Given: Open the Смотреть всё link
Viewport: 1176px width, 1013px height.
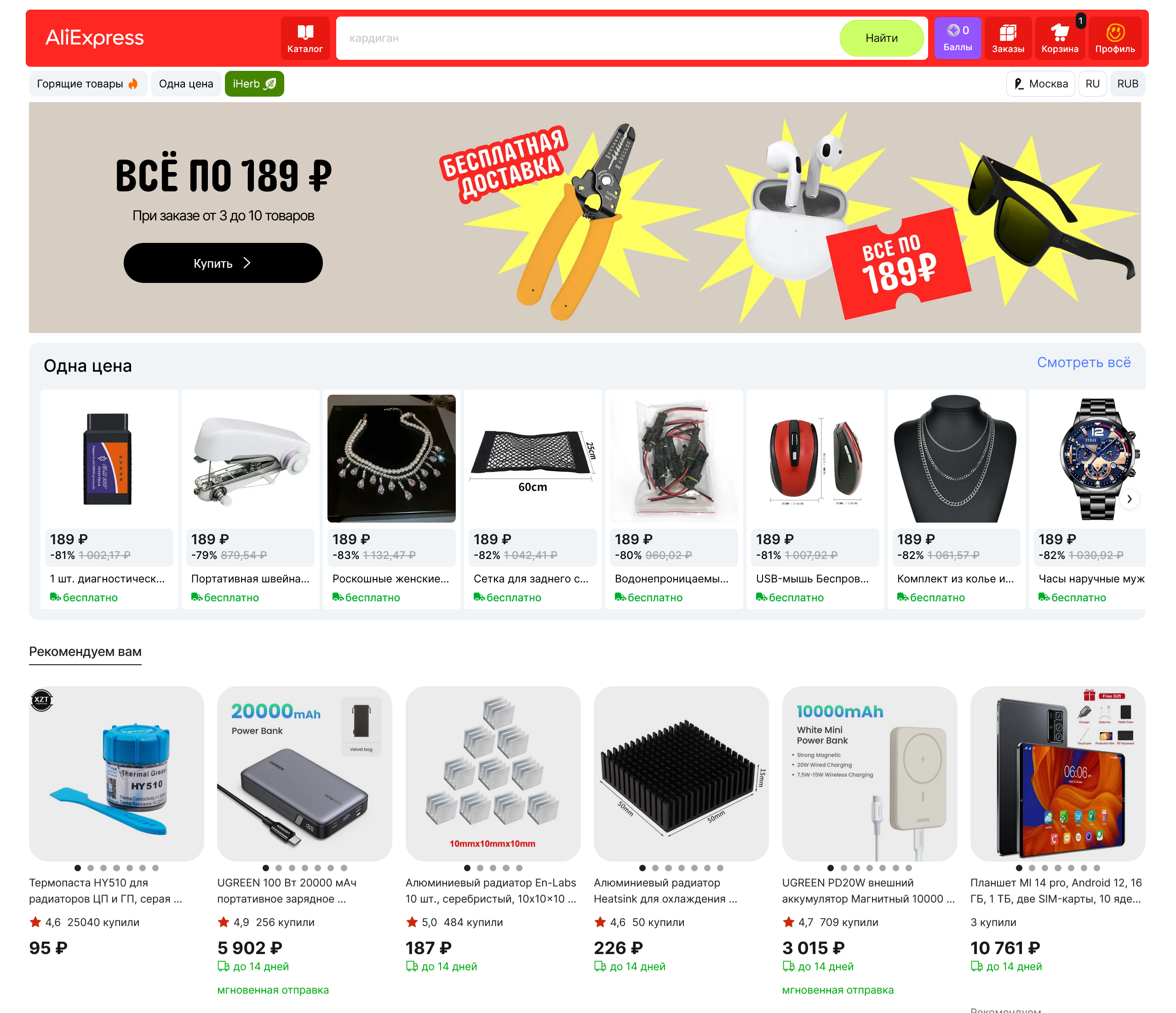Looking at the screenshot, I should coord(1084,362).
